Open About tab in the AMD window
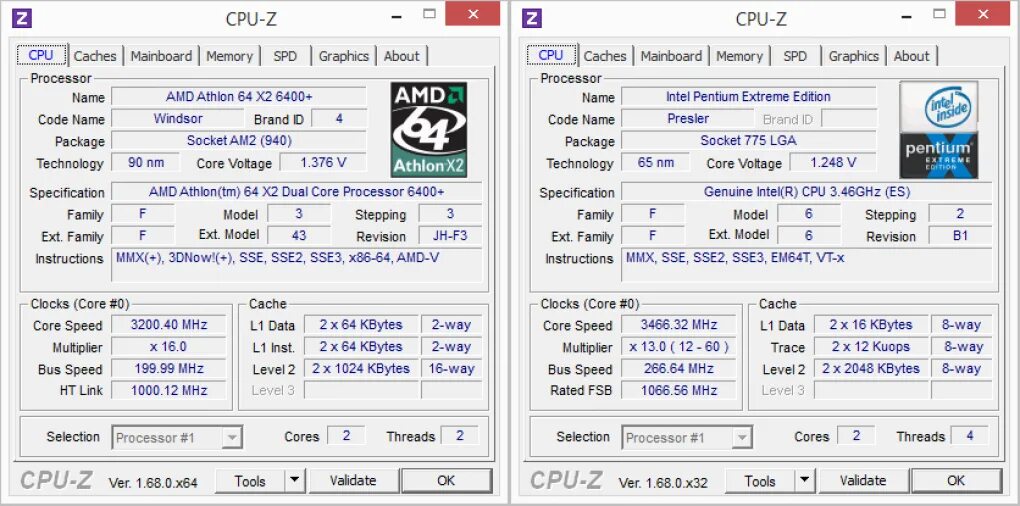 click(401, 57)
